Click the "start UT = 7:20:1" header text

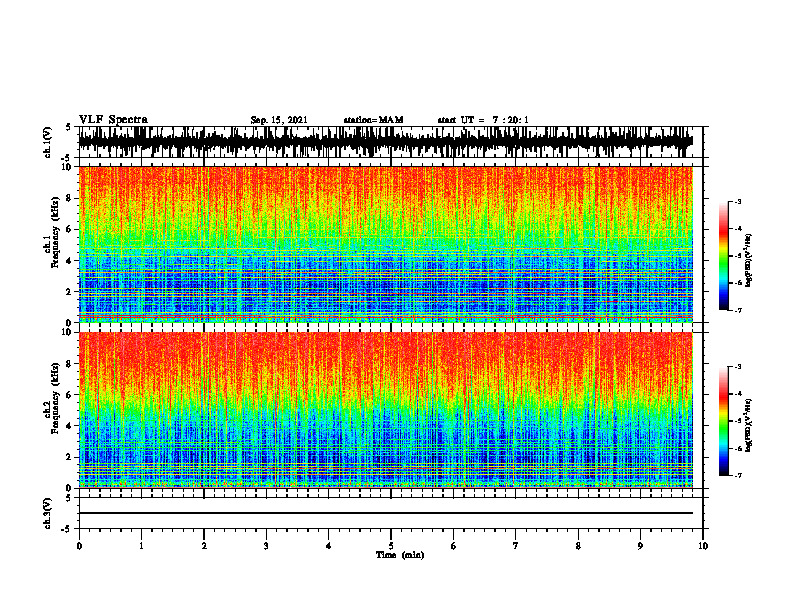tap(483, 120)
